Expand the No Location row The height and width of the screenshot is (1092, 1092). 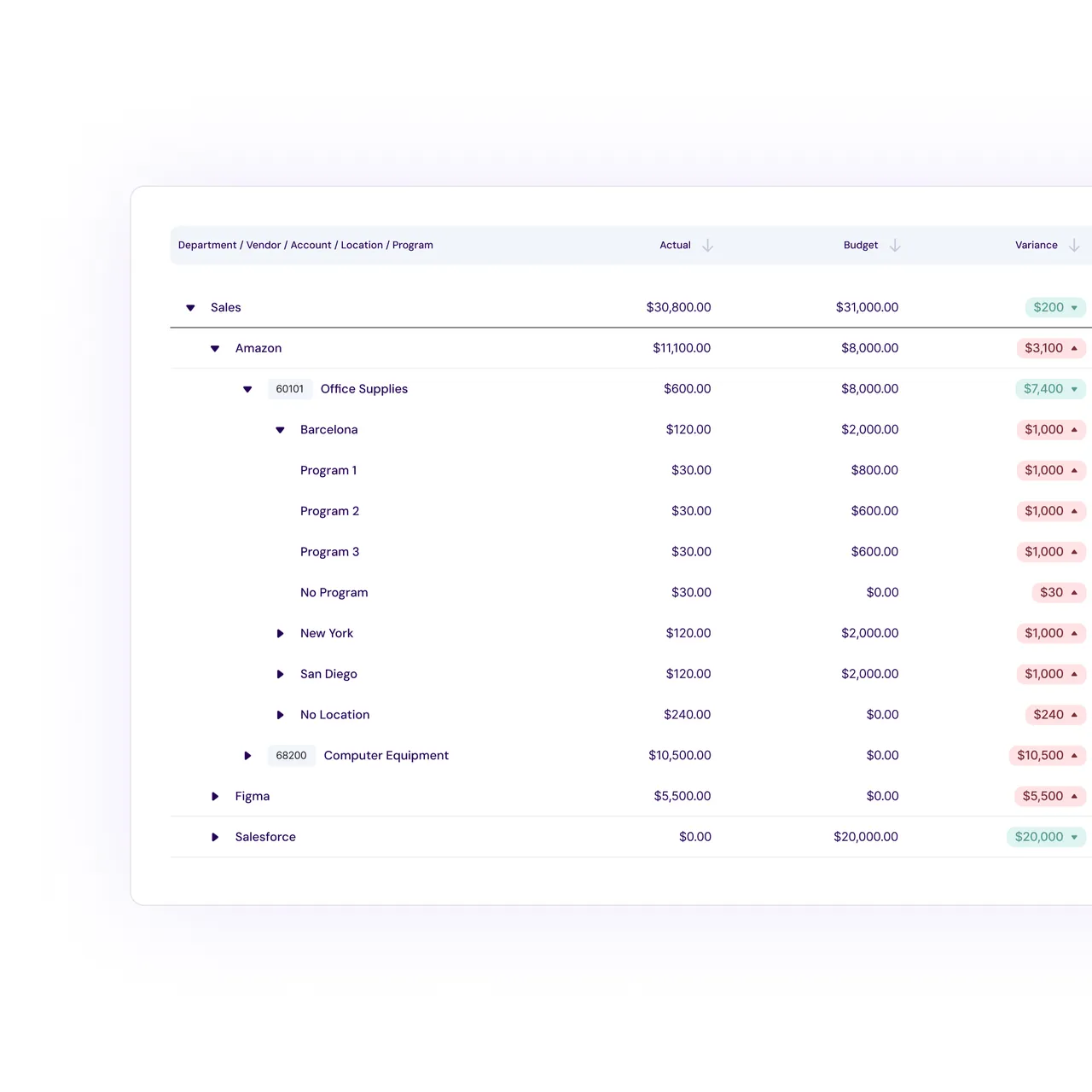click(x=280, y=715)
